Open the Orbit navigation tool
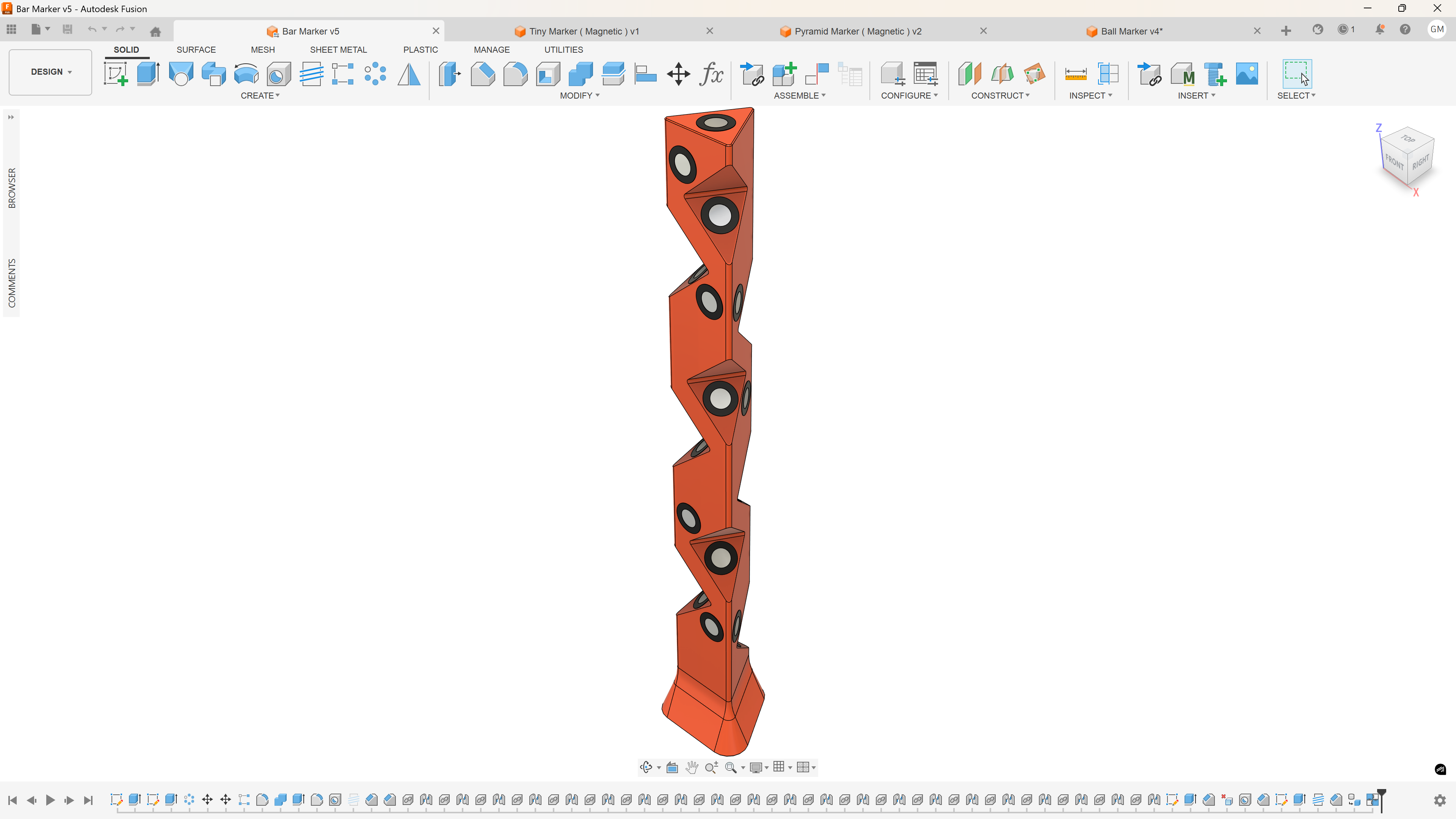The image size is (1456, 819). 646,767
